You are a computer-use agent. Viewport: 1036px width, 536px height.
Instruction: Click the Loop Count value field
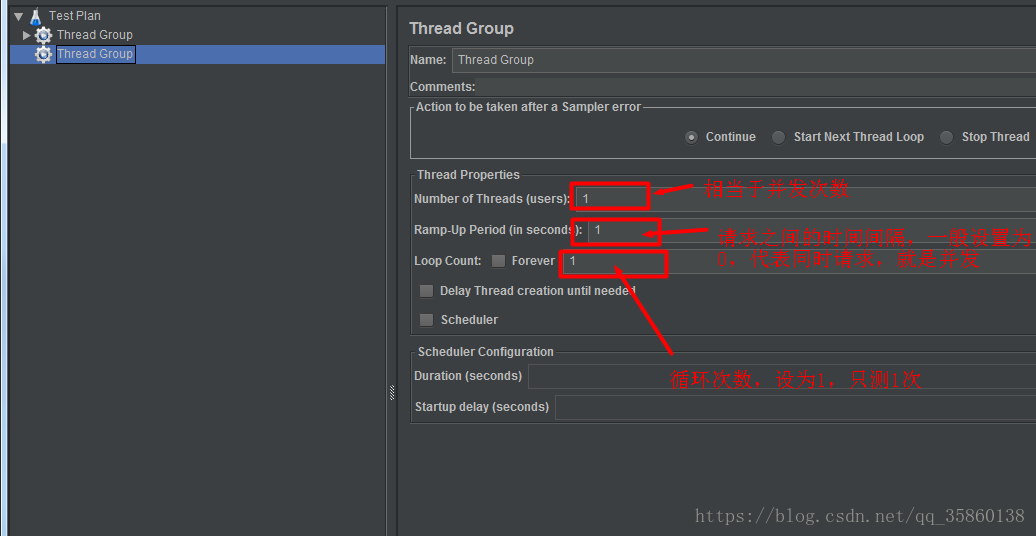[x=799, y=261]
